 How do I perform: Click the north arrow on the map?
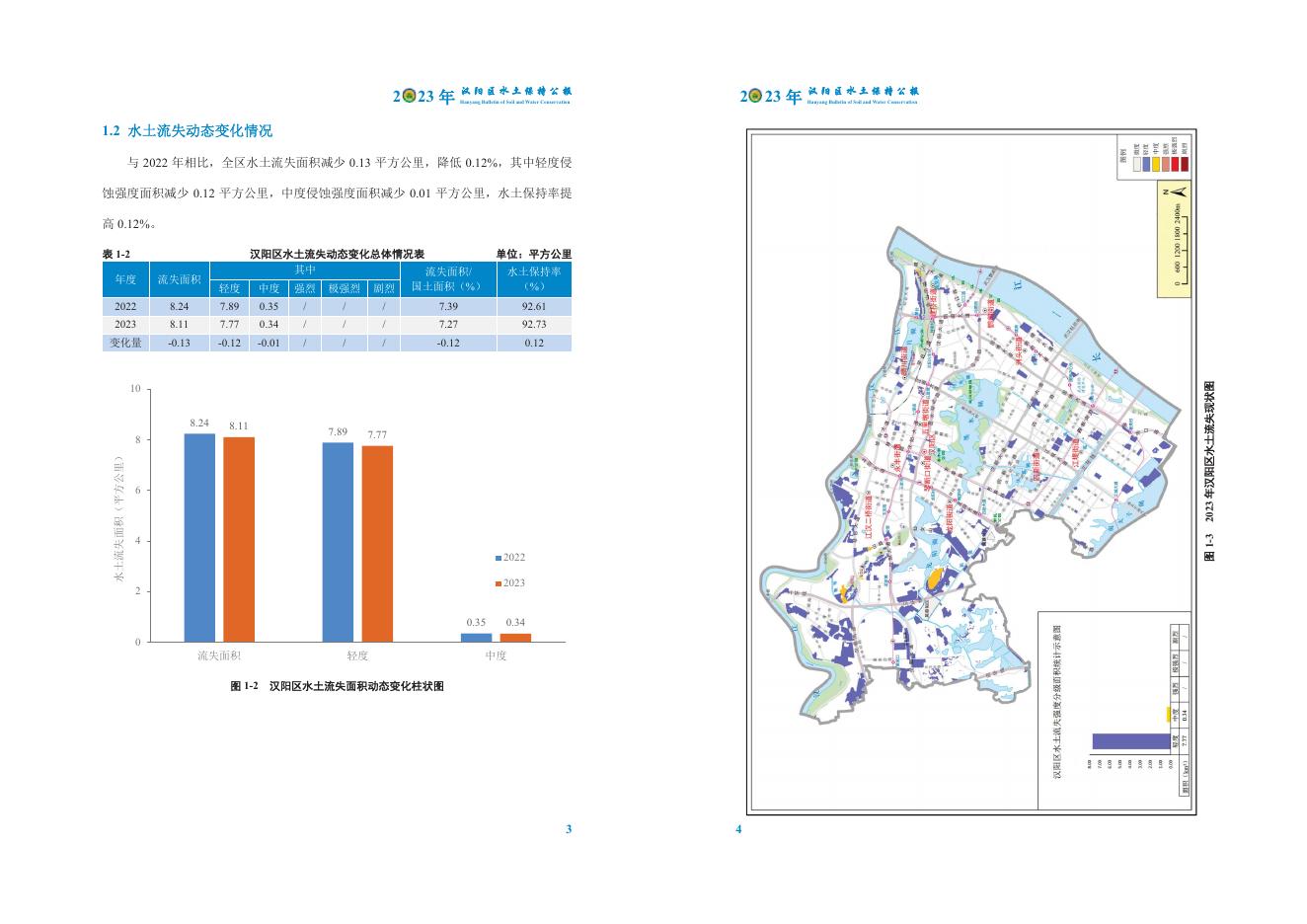click(x=1178, y=192)
